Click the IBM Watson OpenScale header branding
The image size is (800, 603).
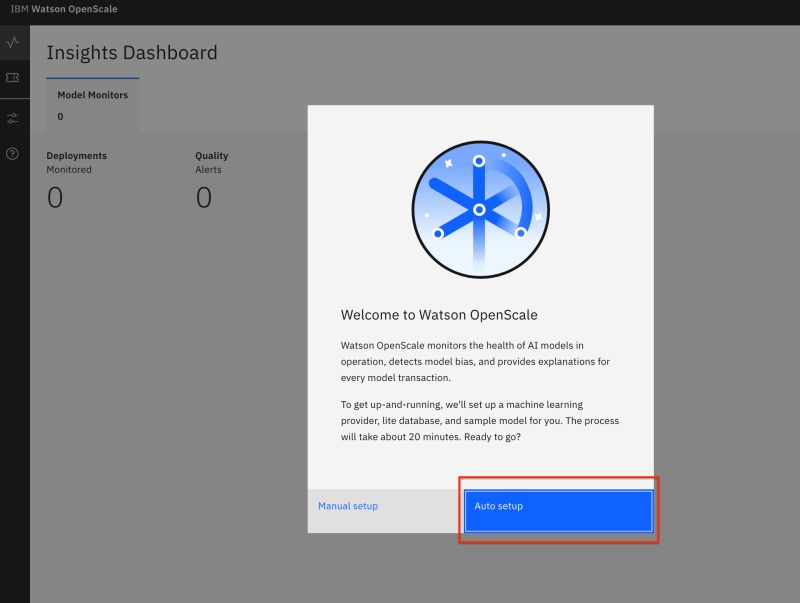click(x=62, y=9)
